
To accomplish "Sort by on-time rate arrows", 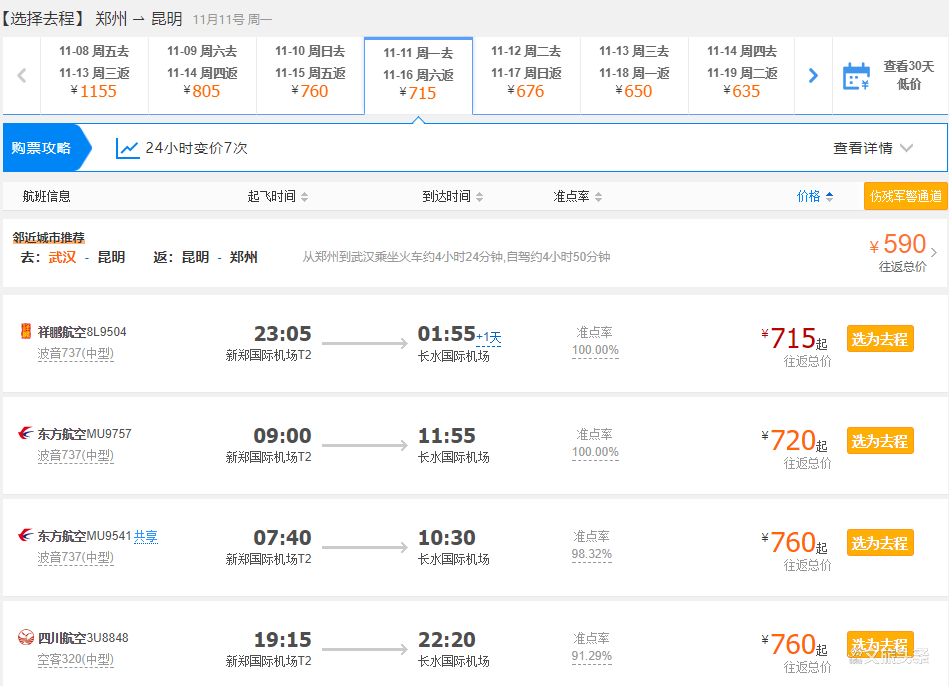I will point(599,197).
